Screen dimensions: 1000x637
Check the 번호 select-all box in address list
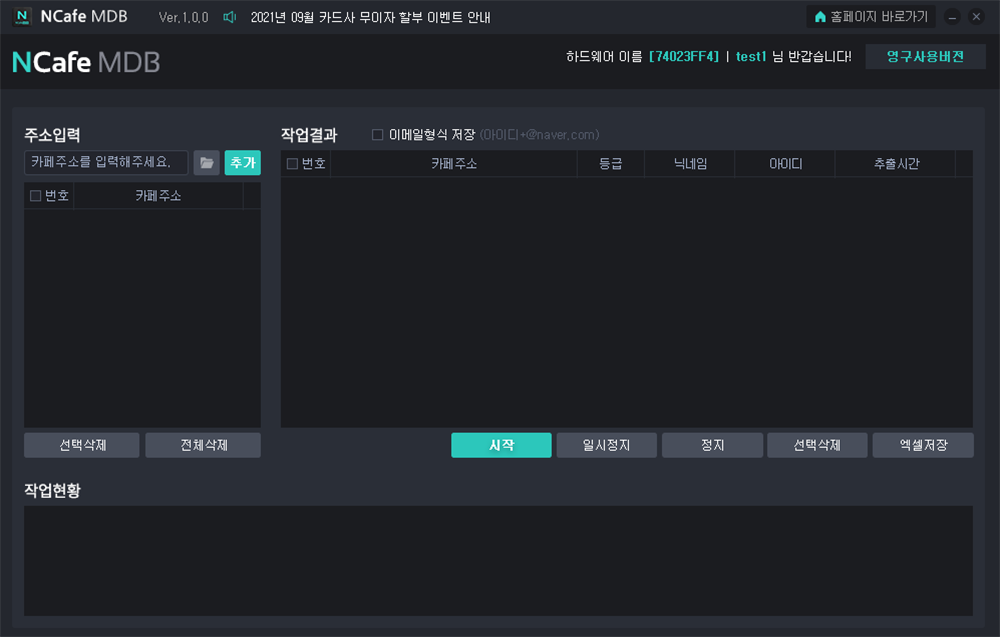(x=36, y=196)
